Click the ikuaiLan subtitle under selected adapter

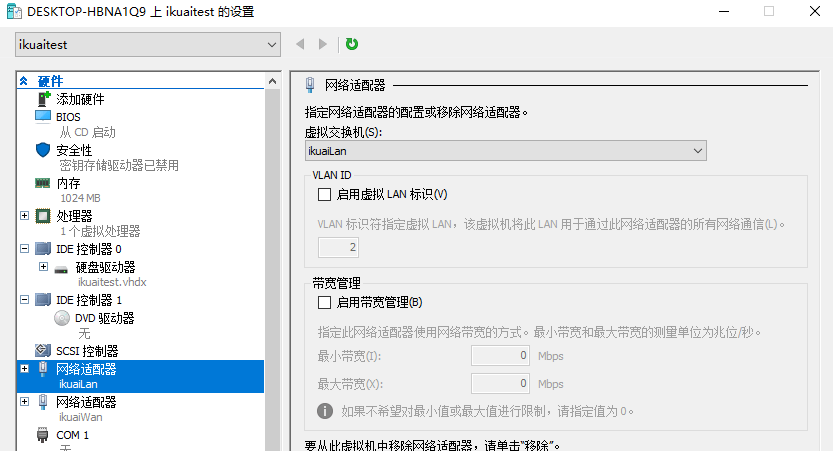tap(78, 384)
